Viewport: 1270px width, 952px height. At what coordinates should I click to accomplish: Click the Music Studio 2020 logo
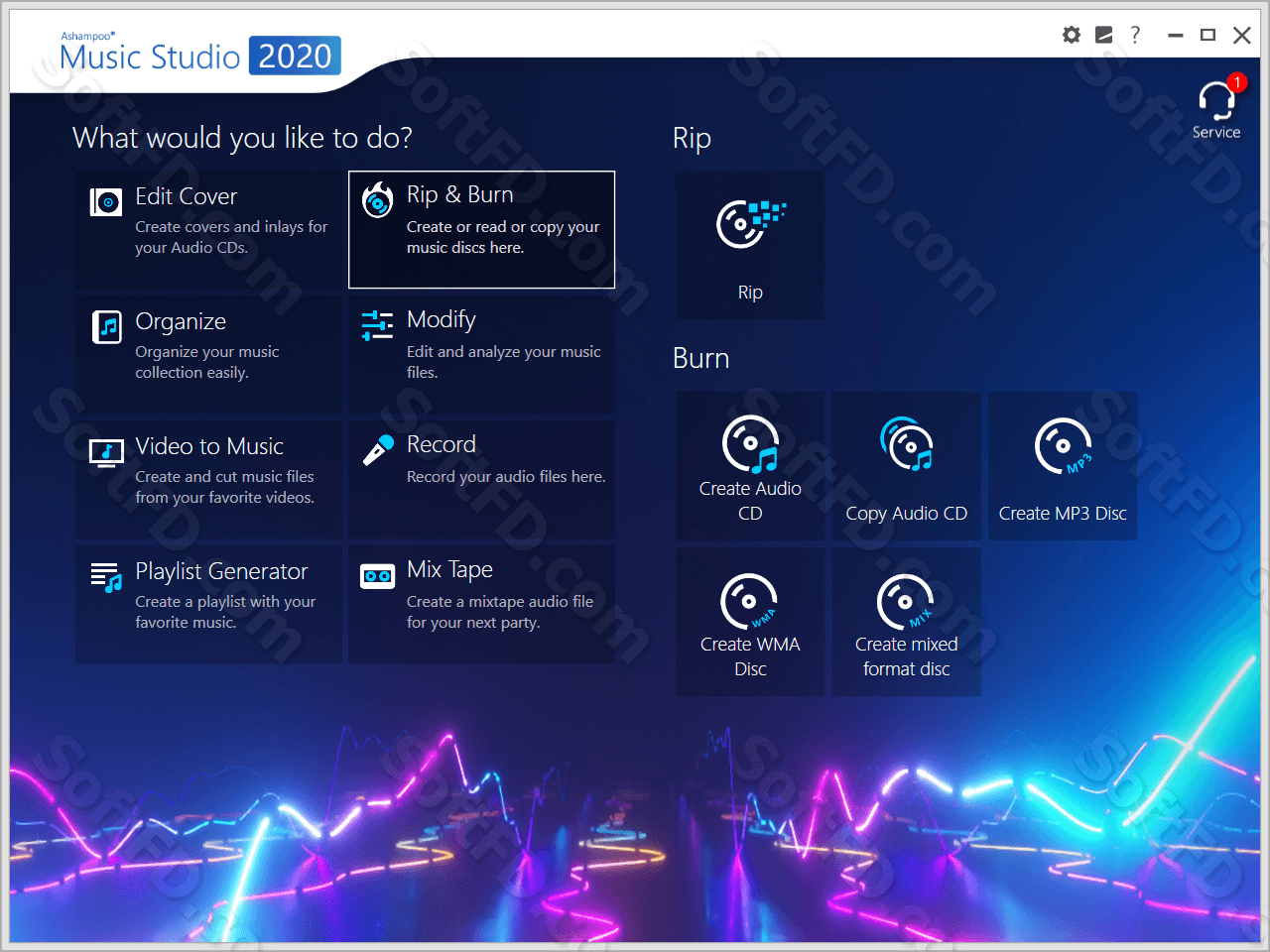tap(199, 53)
